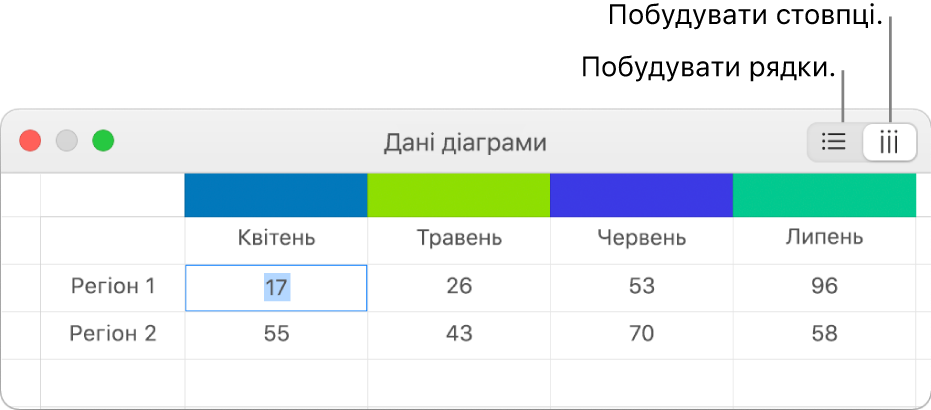Image resolution: width=931 pixels, height=410 pixels.
Task: Select the cell with value 43
Action: [459, 335]
